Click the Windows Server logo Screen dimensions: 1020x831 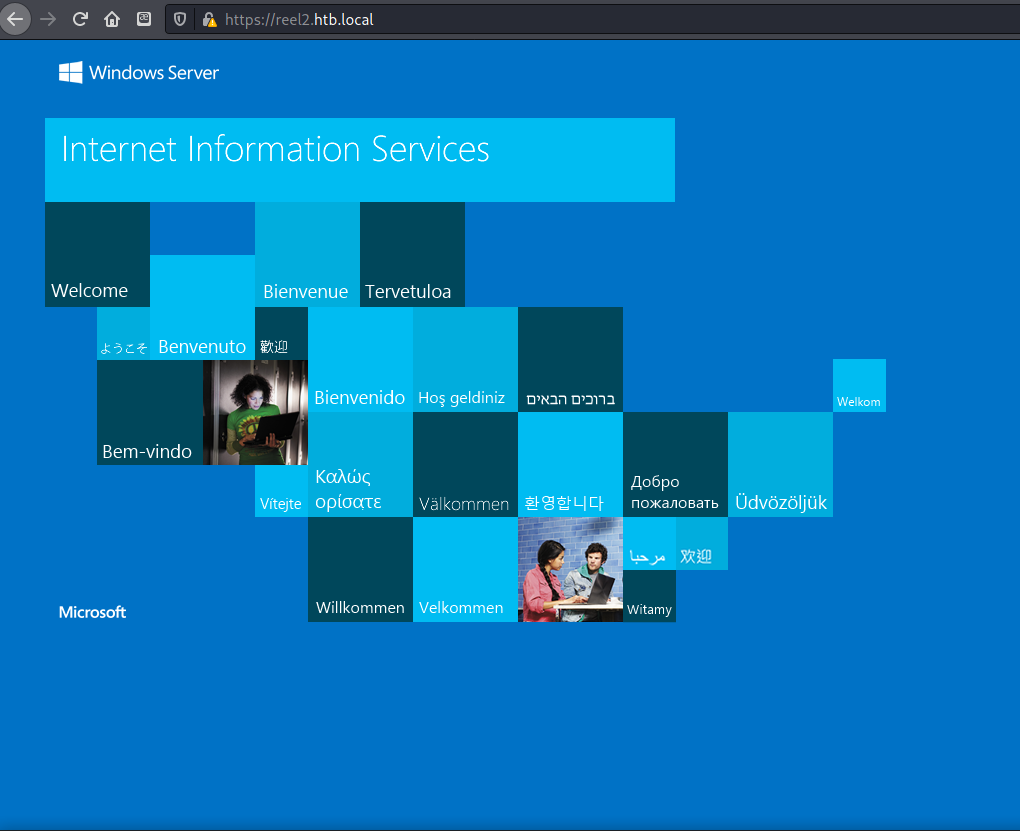point(139,72)
